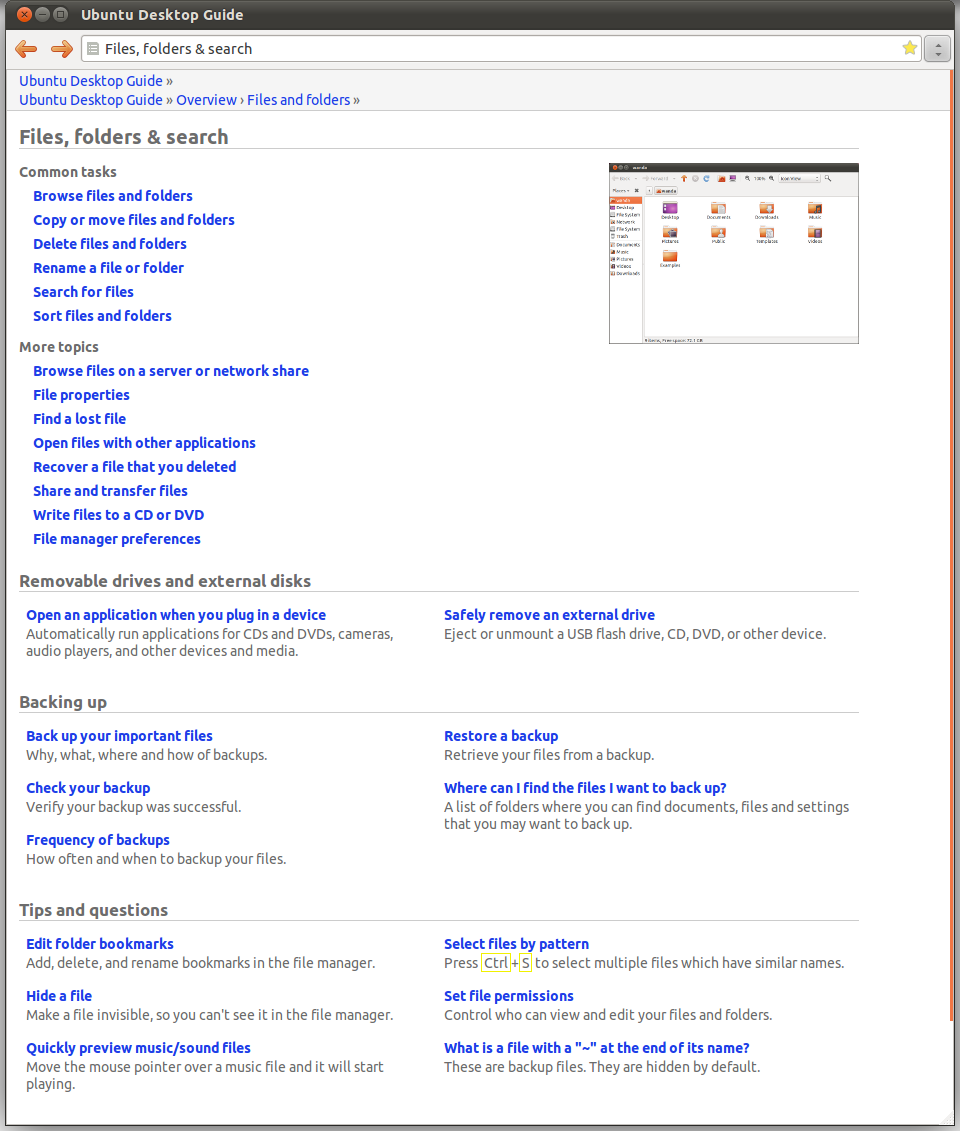Click the Removable drives and external disks heading

point(165,581)
